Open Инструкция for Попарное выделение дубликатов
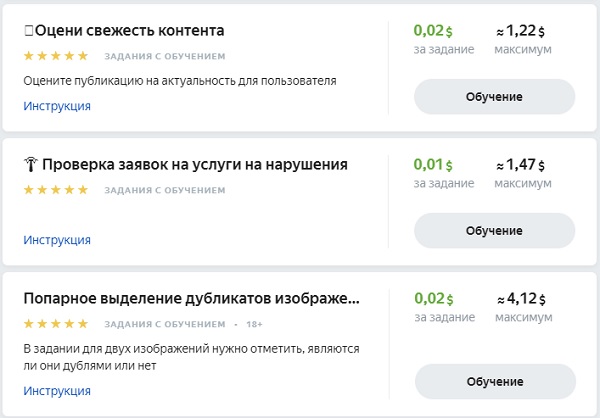600x418 pixels. click(57, 391)
